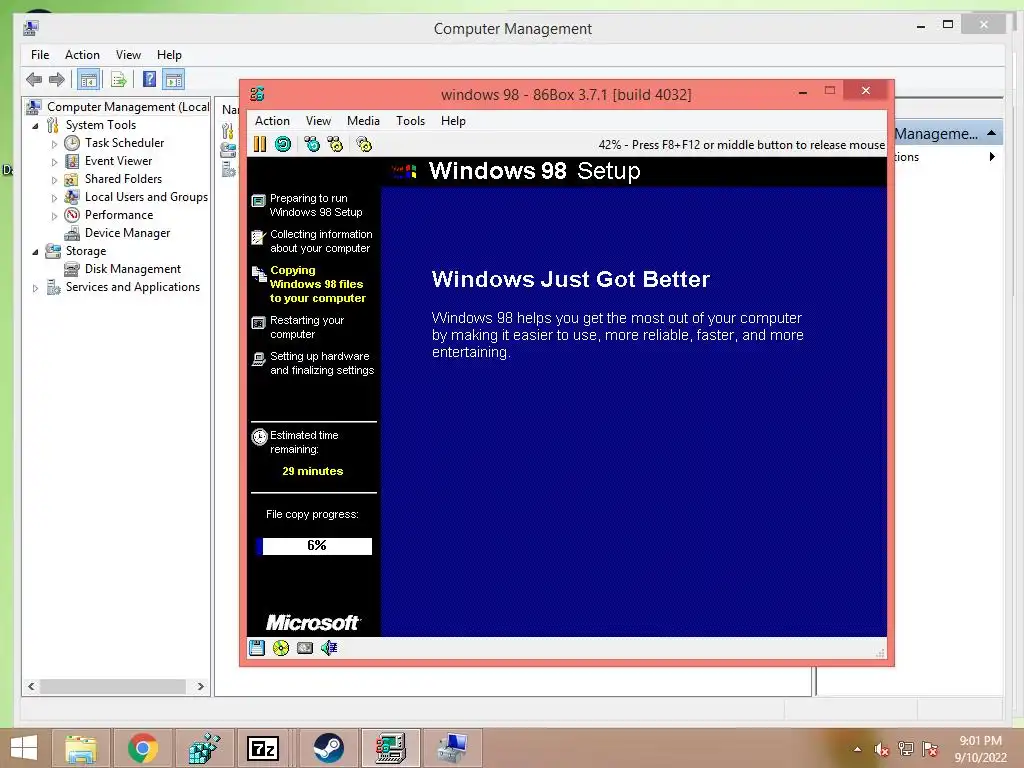Click taskbar clock showing 9:01 PM
The height and width of the screenshot is (768, 1024).
pyautogui.click(x=980, y=741)
